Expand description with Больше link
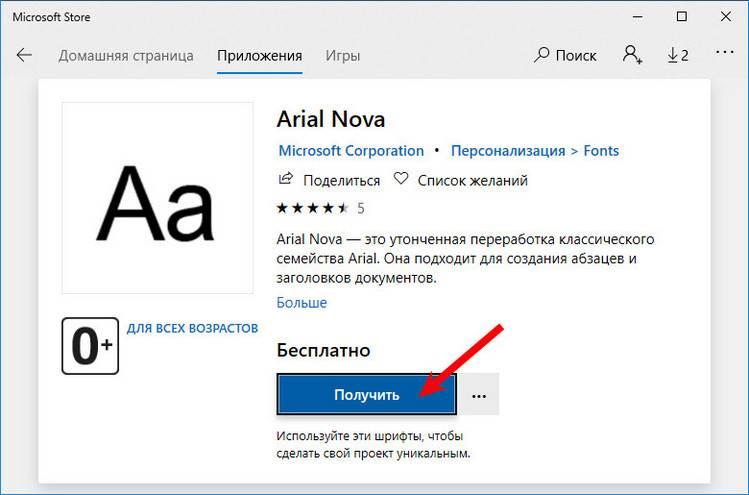Screen dimensions: 749x495 point(301,302)
